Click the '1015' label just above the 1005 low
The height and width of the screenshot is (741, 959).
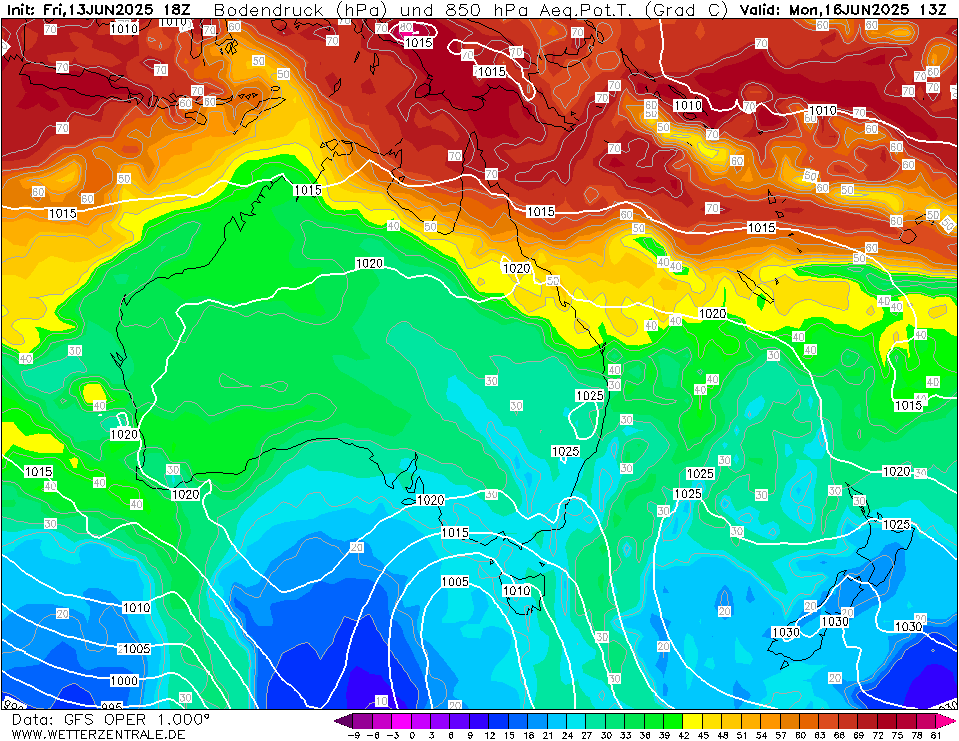[x=455, y=533]
